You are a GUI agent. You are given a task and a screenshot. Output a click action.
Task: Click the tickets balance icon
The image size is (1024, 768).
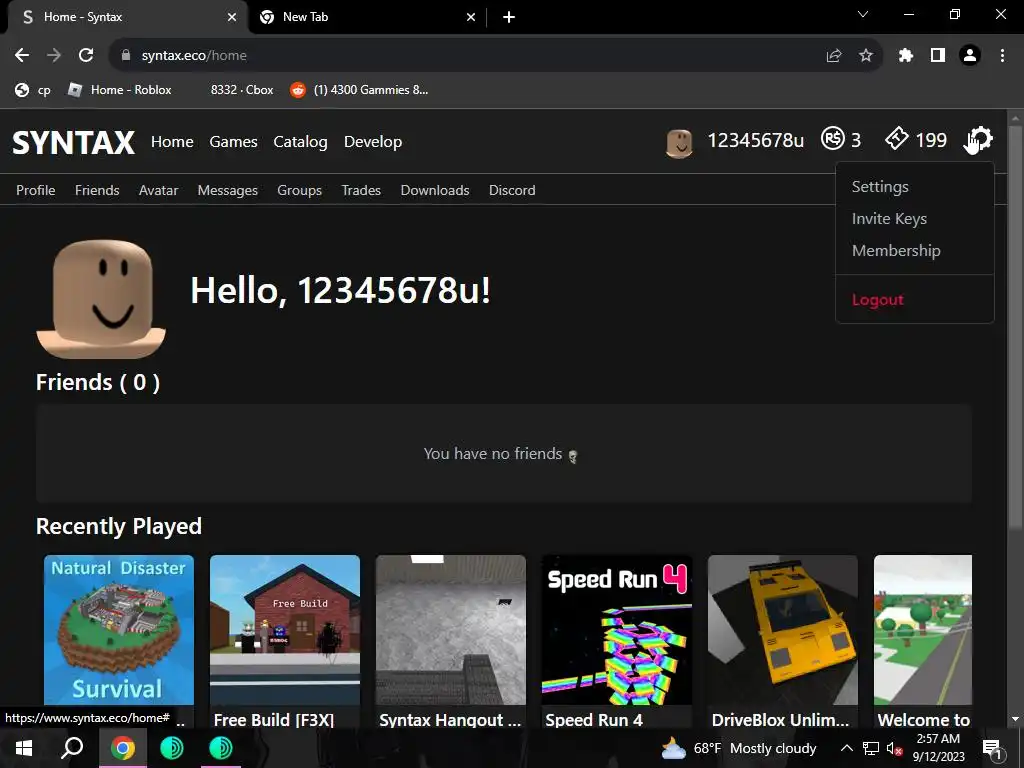pyautogui.click(x=897, y=138)
